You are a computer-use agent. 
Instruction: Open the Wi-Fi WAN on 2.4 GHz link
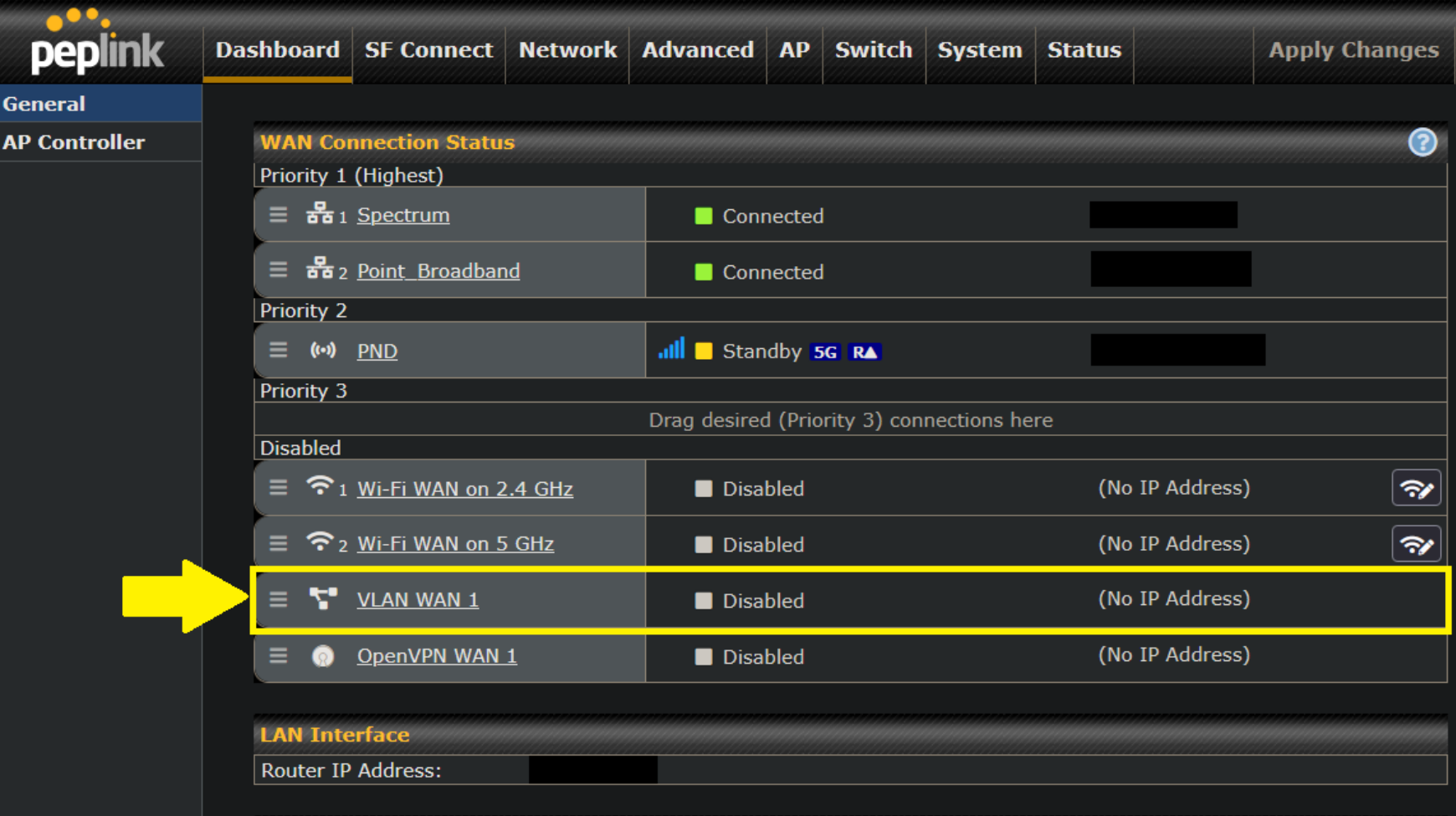coord(465,488)
